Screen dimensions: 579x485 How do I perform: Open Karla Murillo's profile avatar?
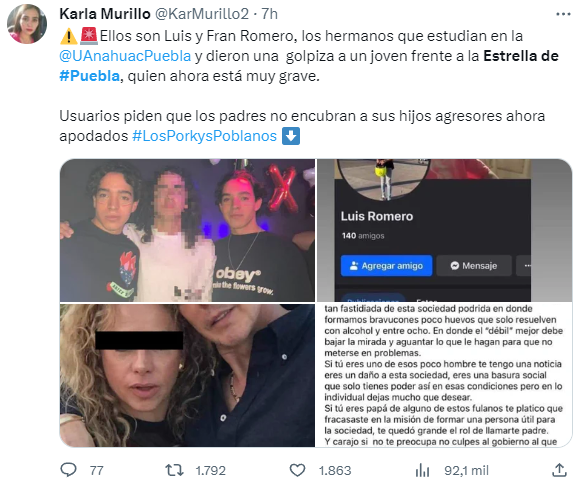(27, 24)
